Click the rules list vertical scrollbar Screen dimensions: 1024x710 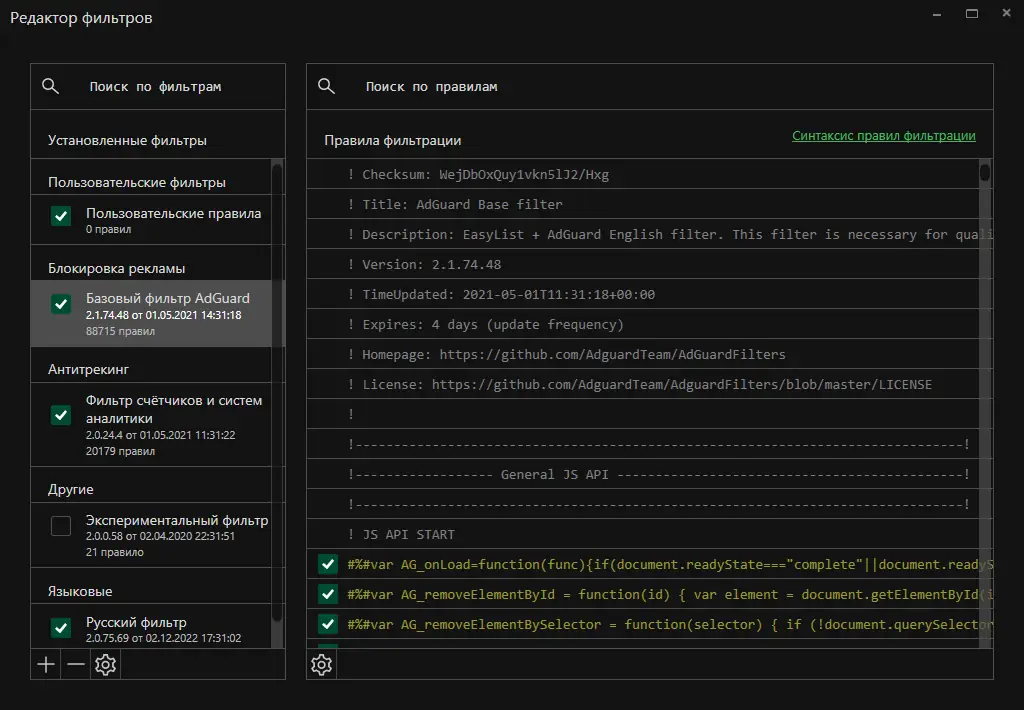[x=985, y=400]
